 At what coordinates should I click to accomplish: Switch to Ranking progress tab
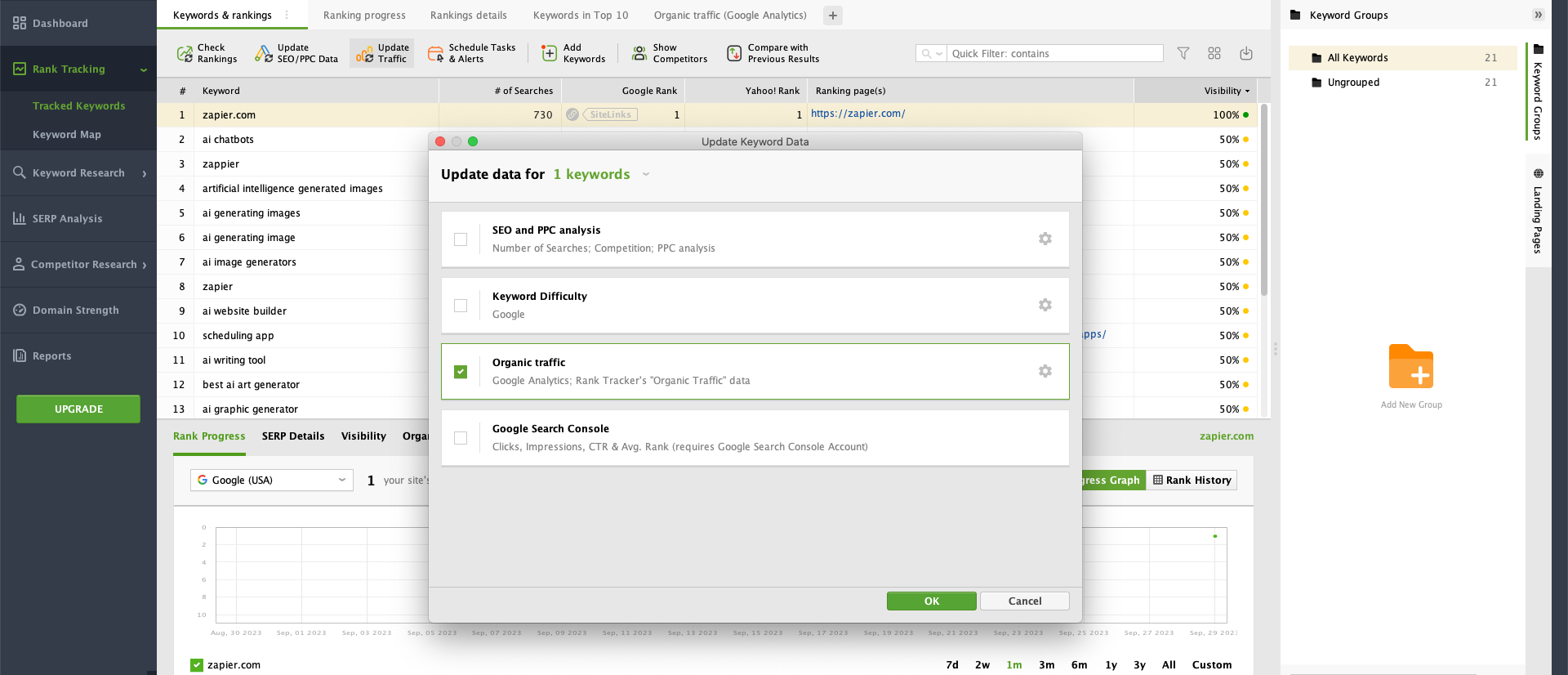(x=364, y=15)
